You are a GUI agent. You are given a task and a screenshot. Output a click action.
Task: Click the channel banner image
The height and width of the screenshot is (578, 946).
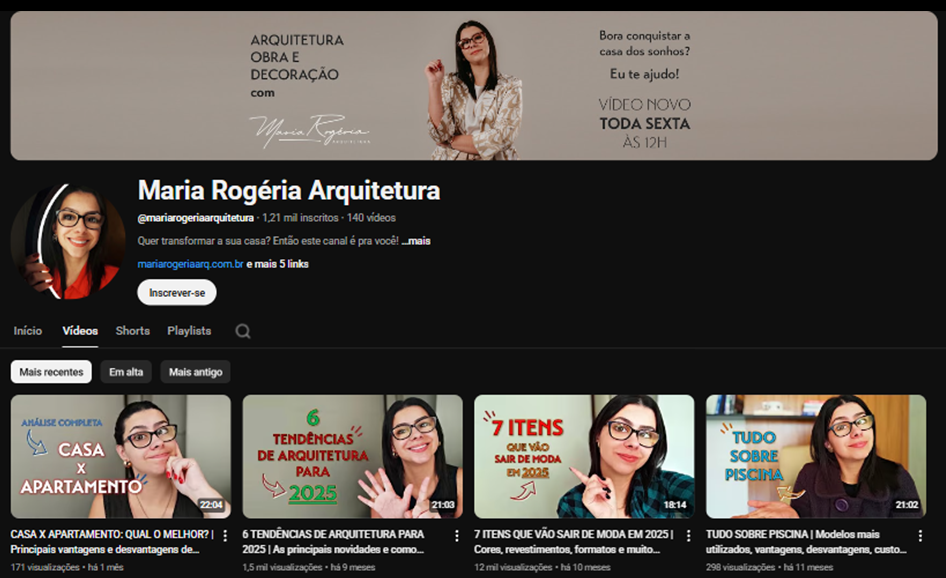[x=473, y=86]
